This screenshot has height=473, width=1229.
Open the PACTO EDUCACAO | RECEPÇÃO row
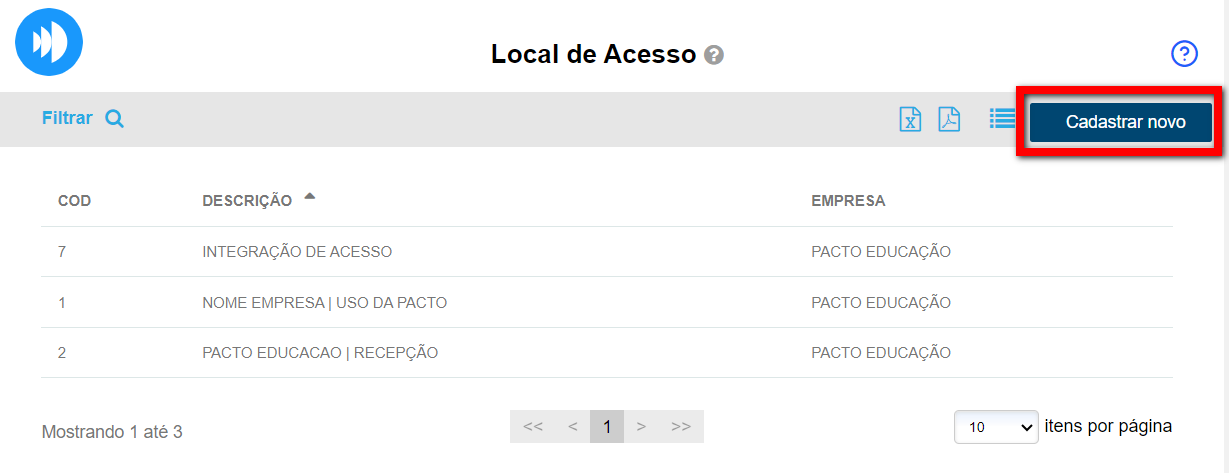(320, 352)
